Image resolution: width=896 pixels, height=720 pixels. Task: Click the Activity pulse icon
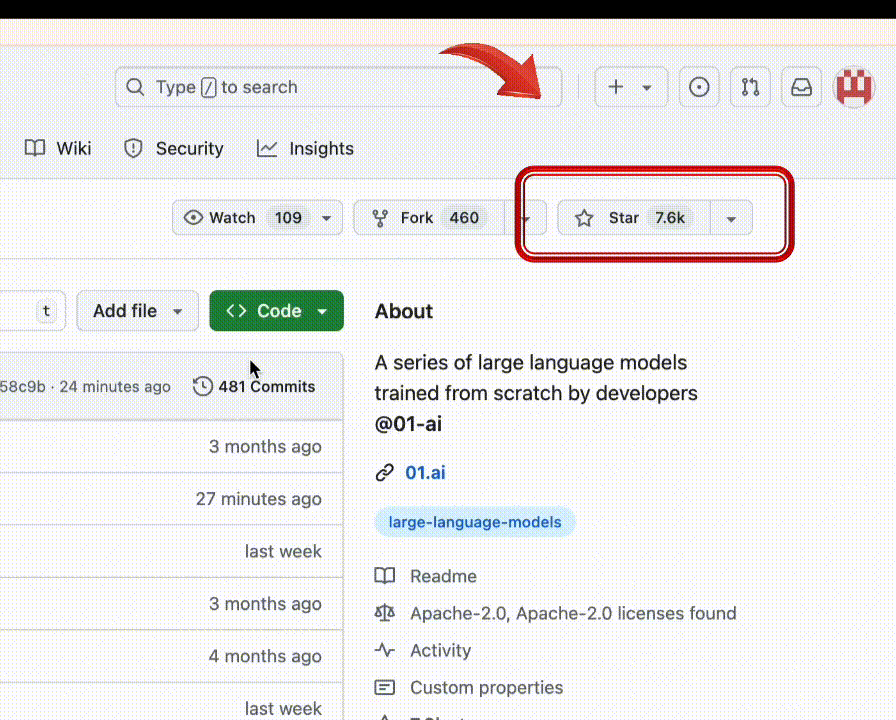[385, 650]
